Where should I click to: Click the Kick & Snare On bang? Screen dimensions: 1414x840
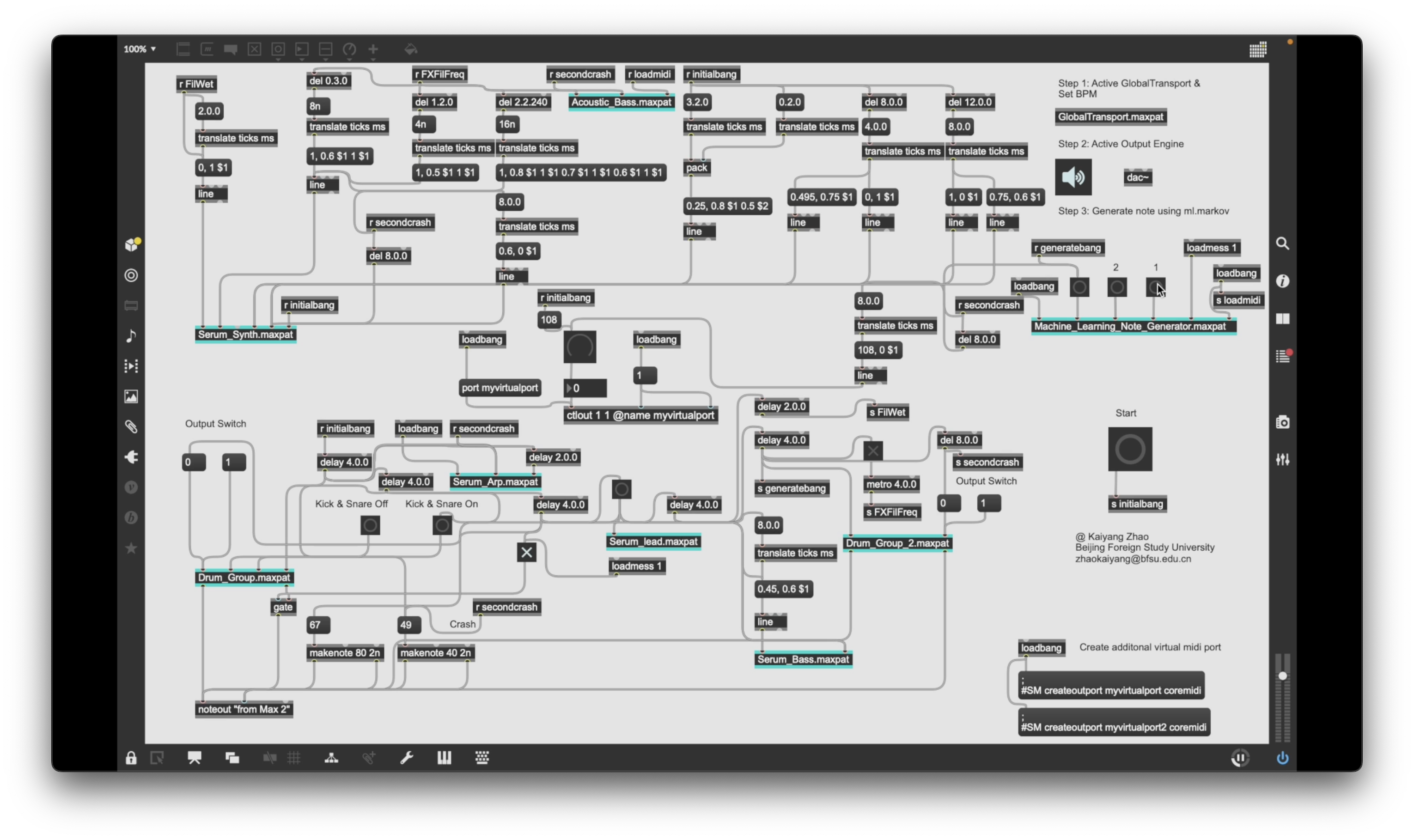click(441, 525)
